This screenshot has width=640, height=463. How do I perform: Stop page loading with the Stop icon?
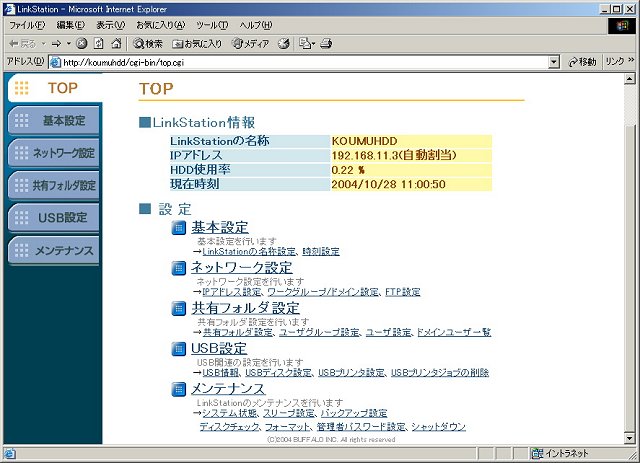(82, 43)
